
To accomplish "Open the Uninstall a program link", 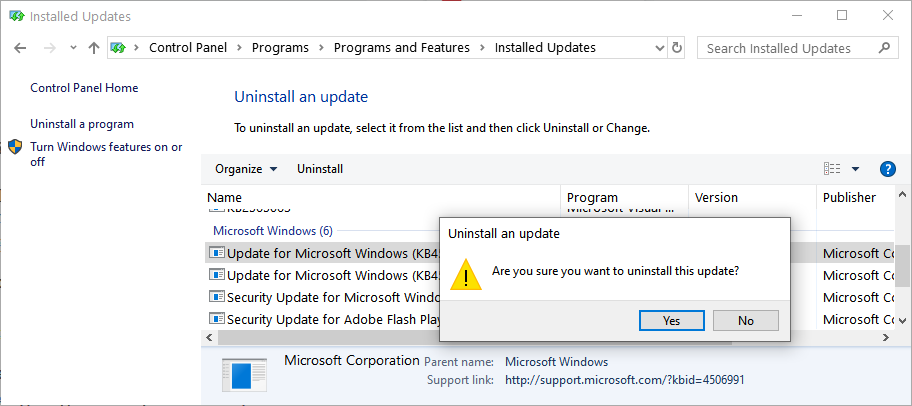I will click(81, 124).
